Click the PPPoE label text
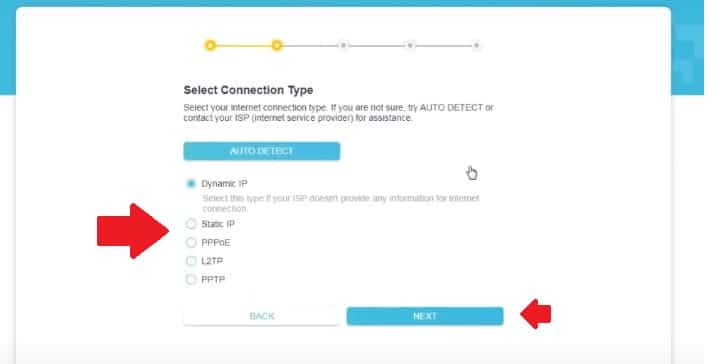 tap(216, 243)
